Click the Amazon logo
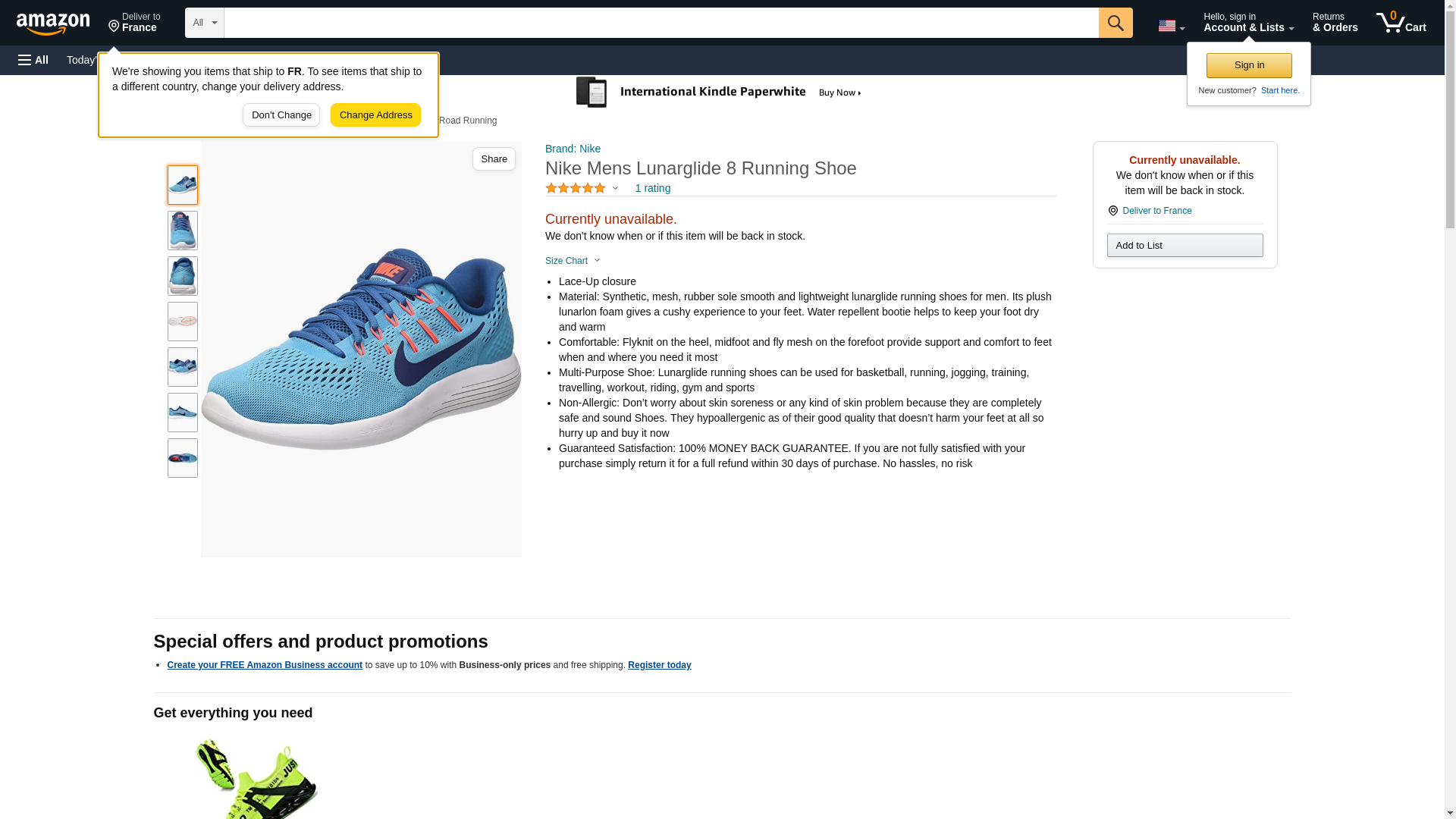This screenshot has width=1456, height=819. coord(53,24)
